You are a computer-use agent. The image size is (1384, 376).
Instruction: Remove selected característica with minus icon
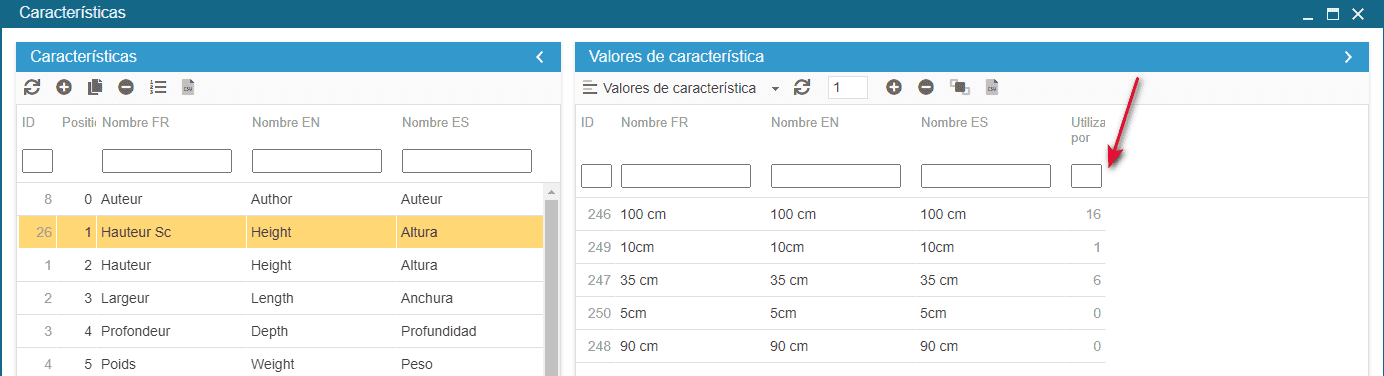126,87
